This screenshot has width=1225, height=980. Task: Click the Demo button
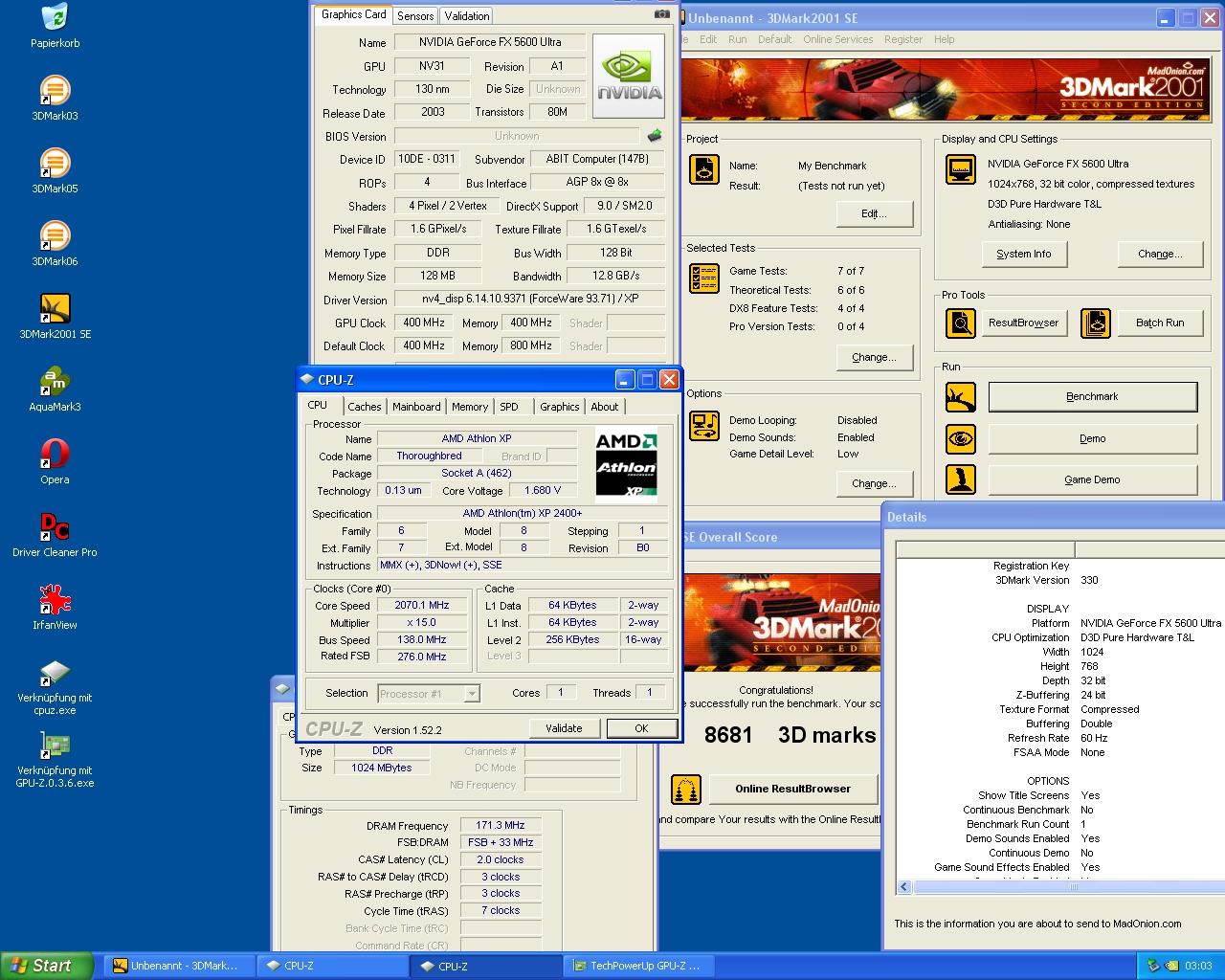point(1092,438)
